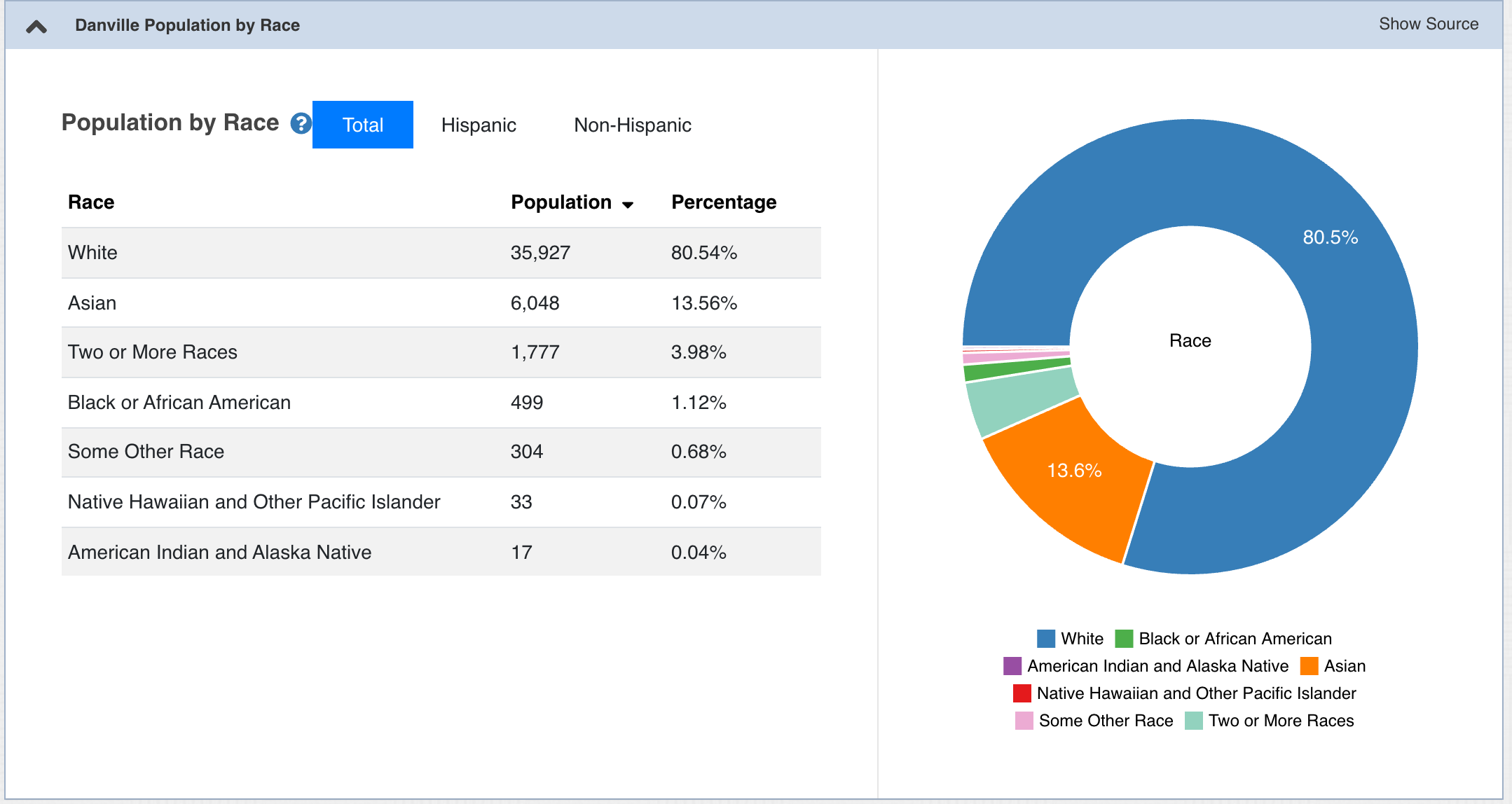Screen dimensions: 1512x804
Task: Toggle the White legend swatch
Action: (x=1046, y=639)
